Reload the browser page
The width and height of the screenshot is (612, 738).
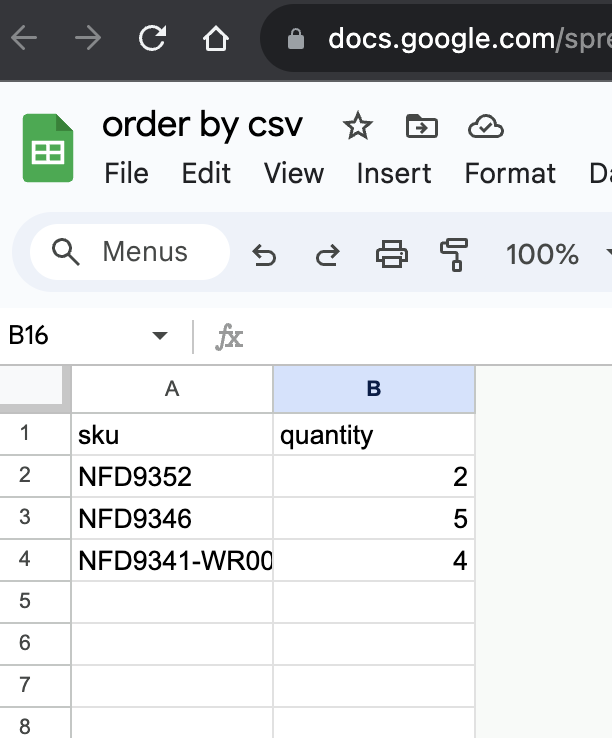tap(152, 38)
